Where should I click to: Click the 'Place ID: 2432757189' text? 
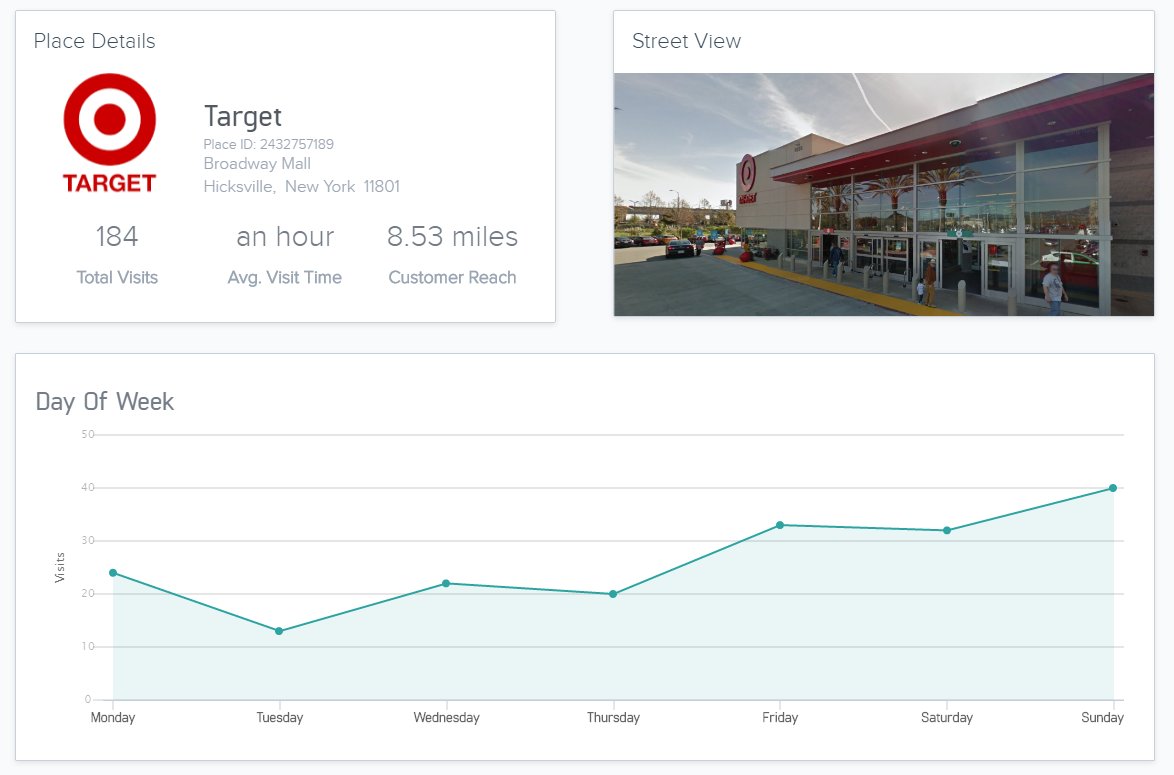[269, 144]
